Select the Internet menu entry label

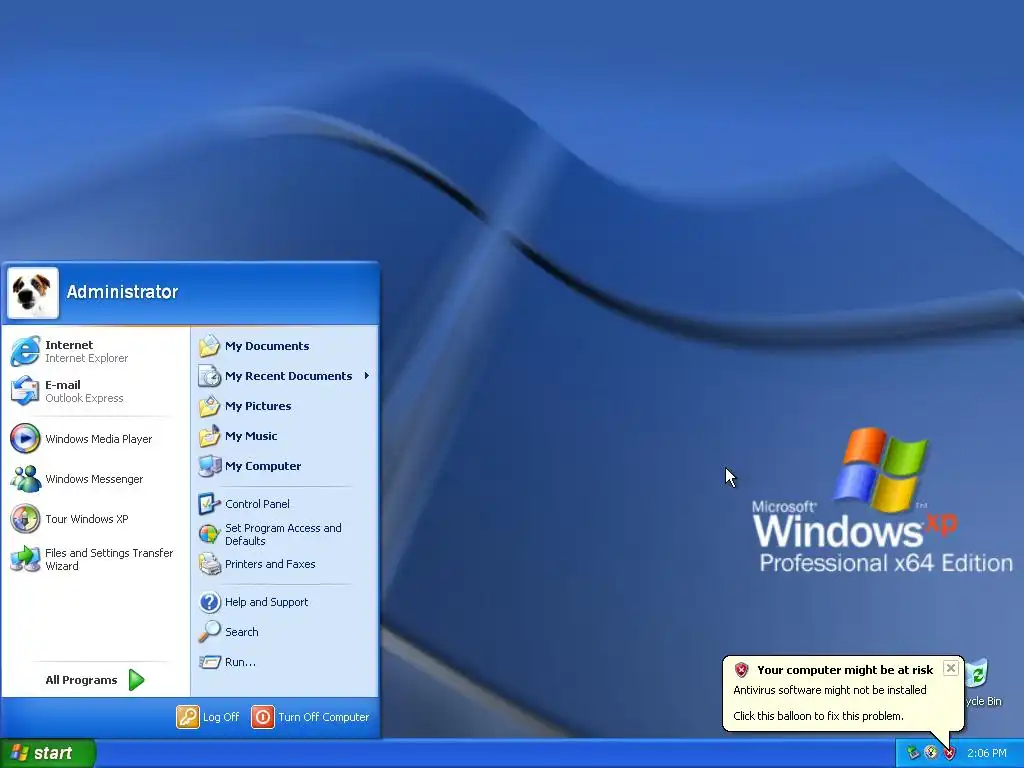tap(69, 345)
